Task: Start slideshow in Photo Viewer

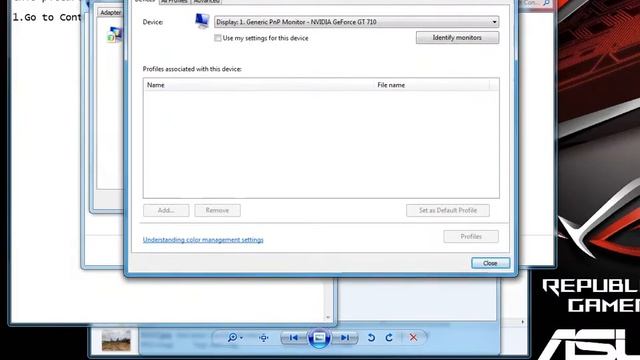Action: (319, 338)
